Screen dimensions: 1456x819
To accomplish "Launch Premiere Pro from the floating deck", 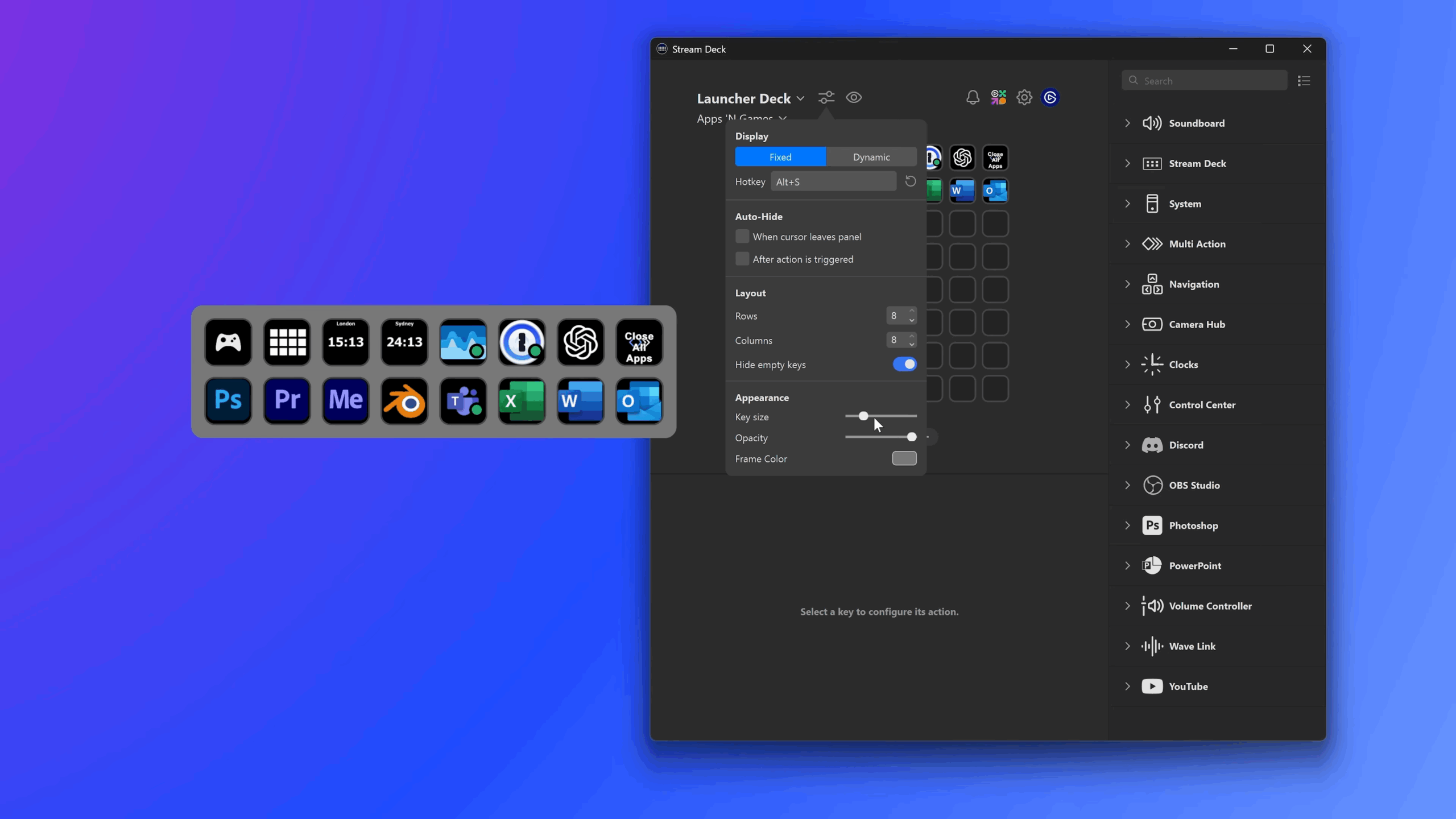I will [x=287, y=401].
